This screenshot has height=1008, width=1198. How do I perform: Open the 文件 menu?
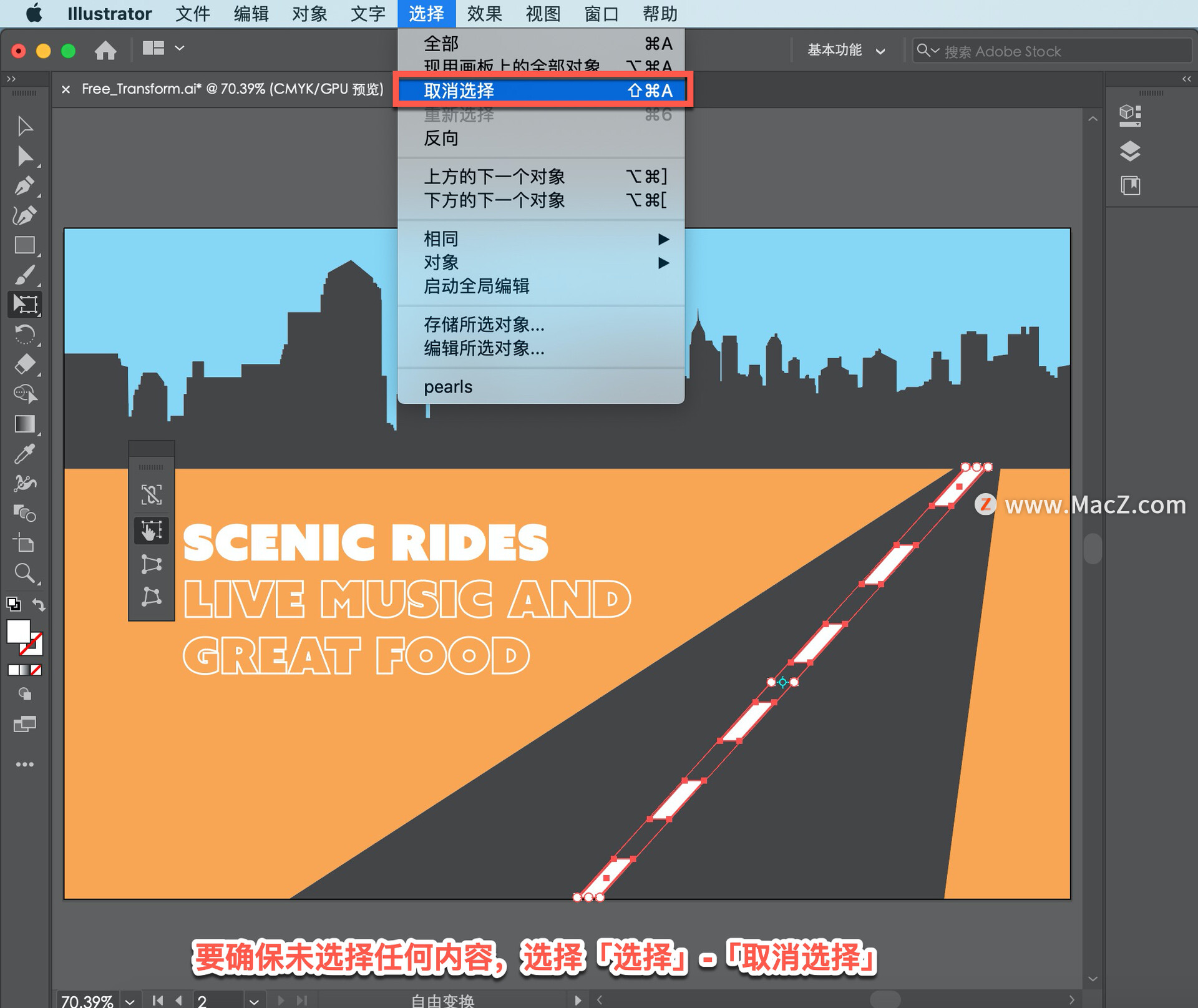tap(192, 14)
